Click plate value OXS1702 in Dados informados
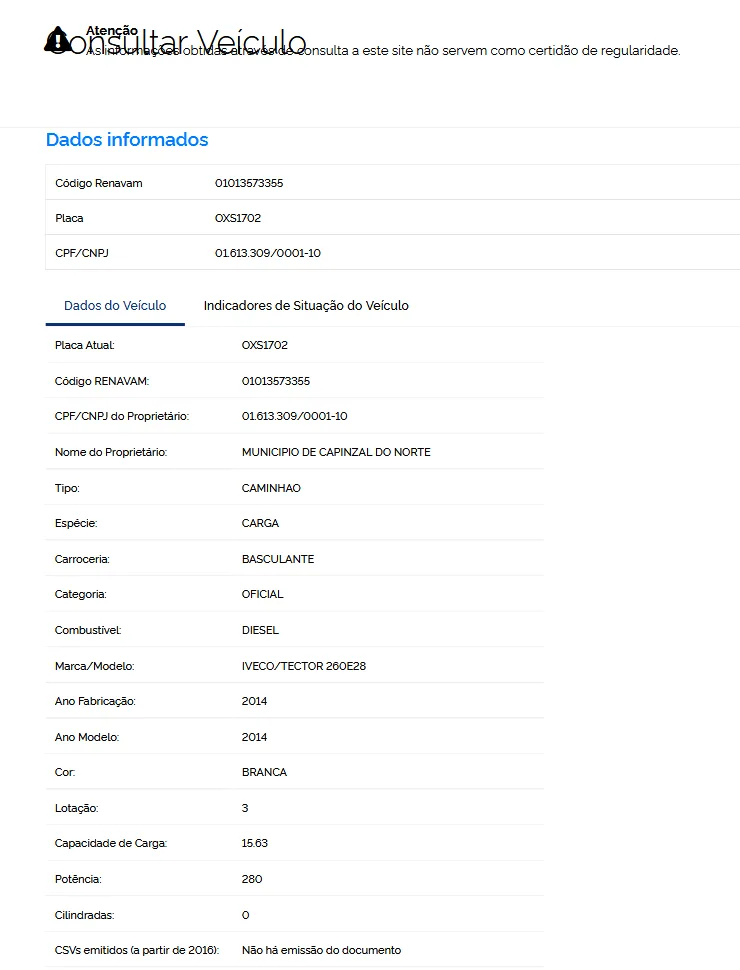Screen dimensions: 740x970 click(x=238, y=218)
